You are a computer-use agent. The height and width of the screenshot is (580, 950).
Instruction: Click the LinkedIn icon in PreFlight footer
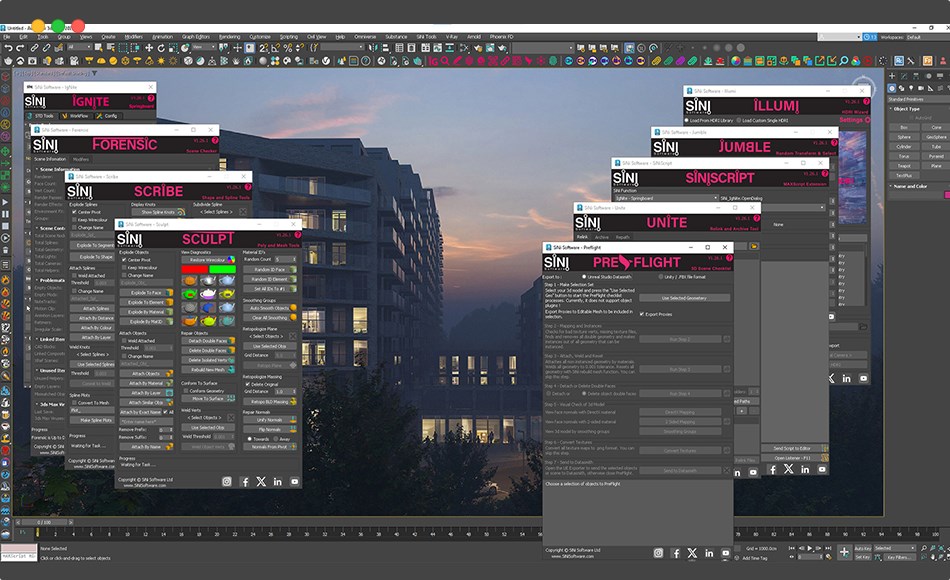coord(709,553)
